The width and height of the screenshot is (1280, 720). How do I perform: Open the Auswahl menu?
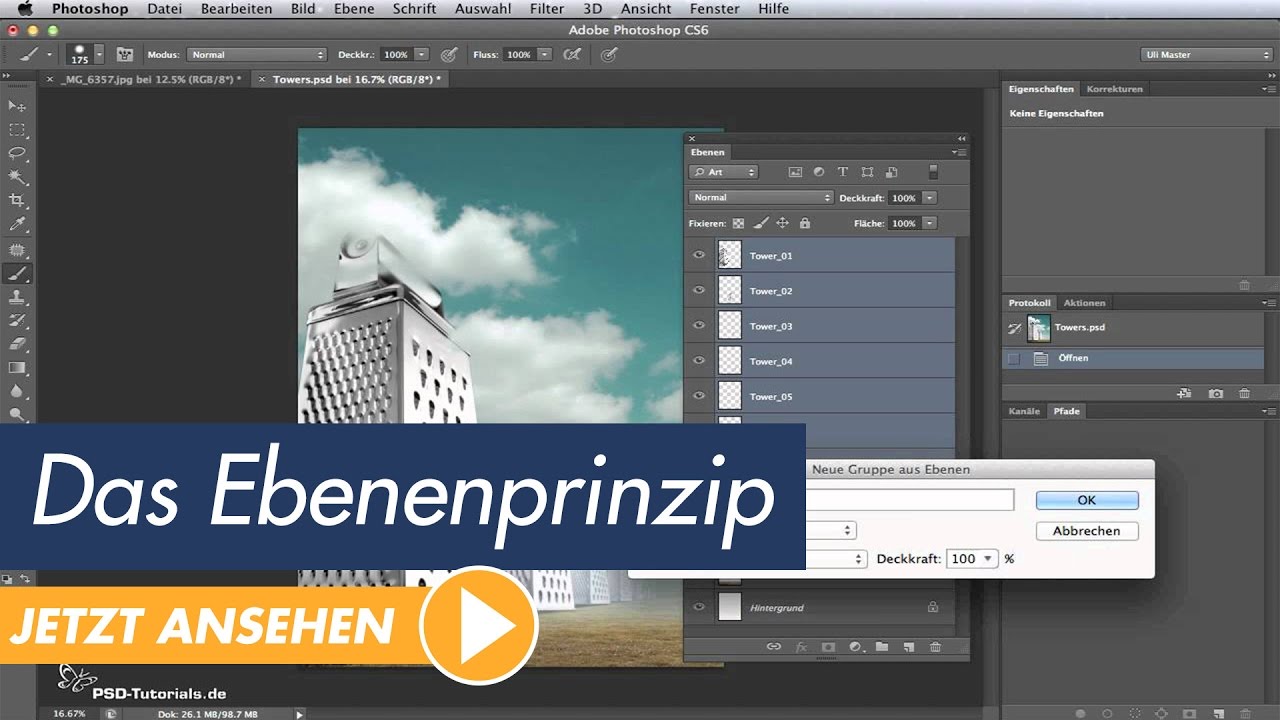tap(483, 9)
